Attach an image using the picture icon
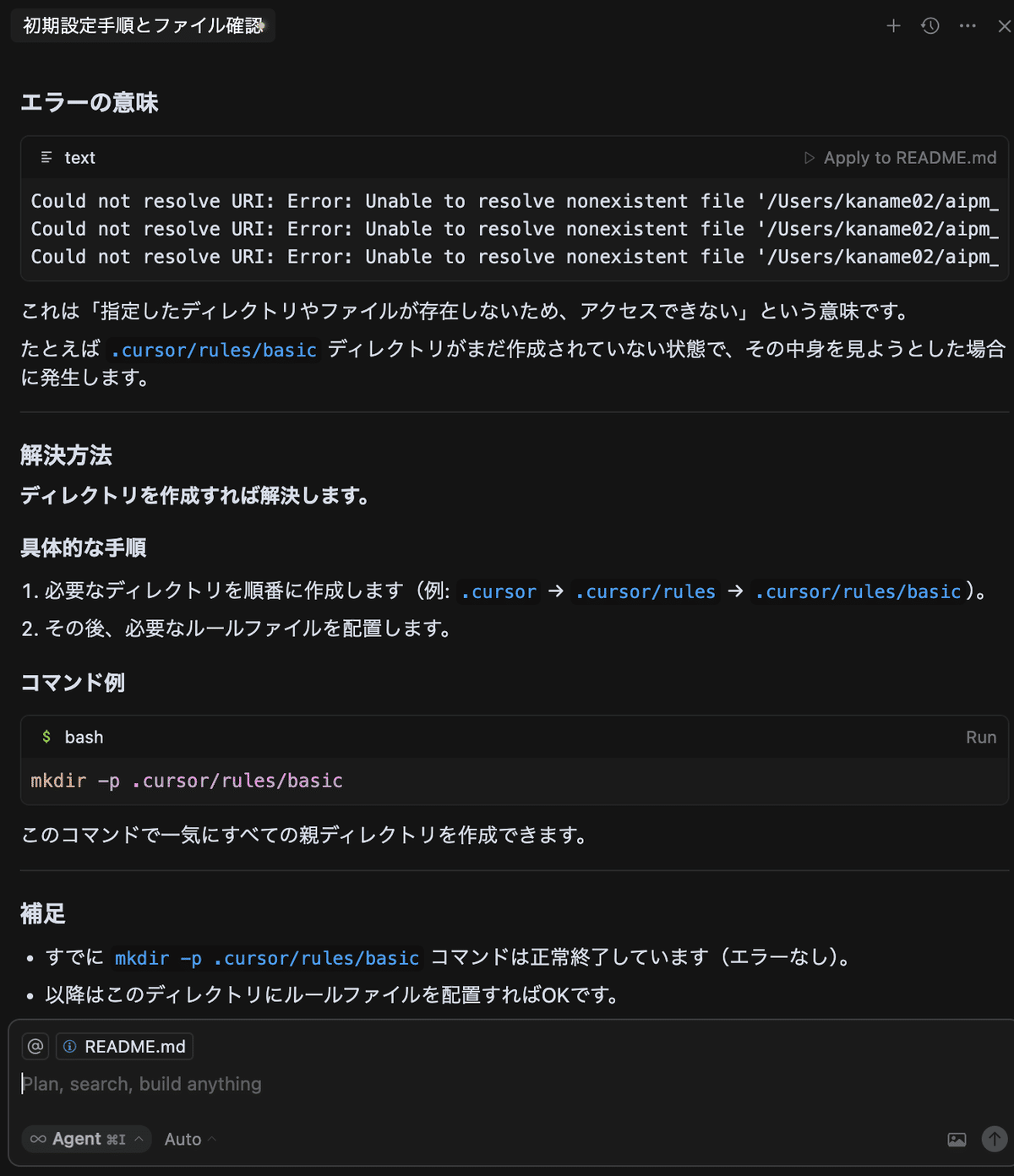The width and height of the screenshot is (1014, 1176). pos(956,1139)
